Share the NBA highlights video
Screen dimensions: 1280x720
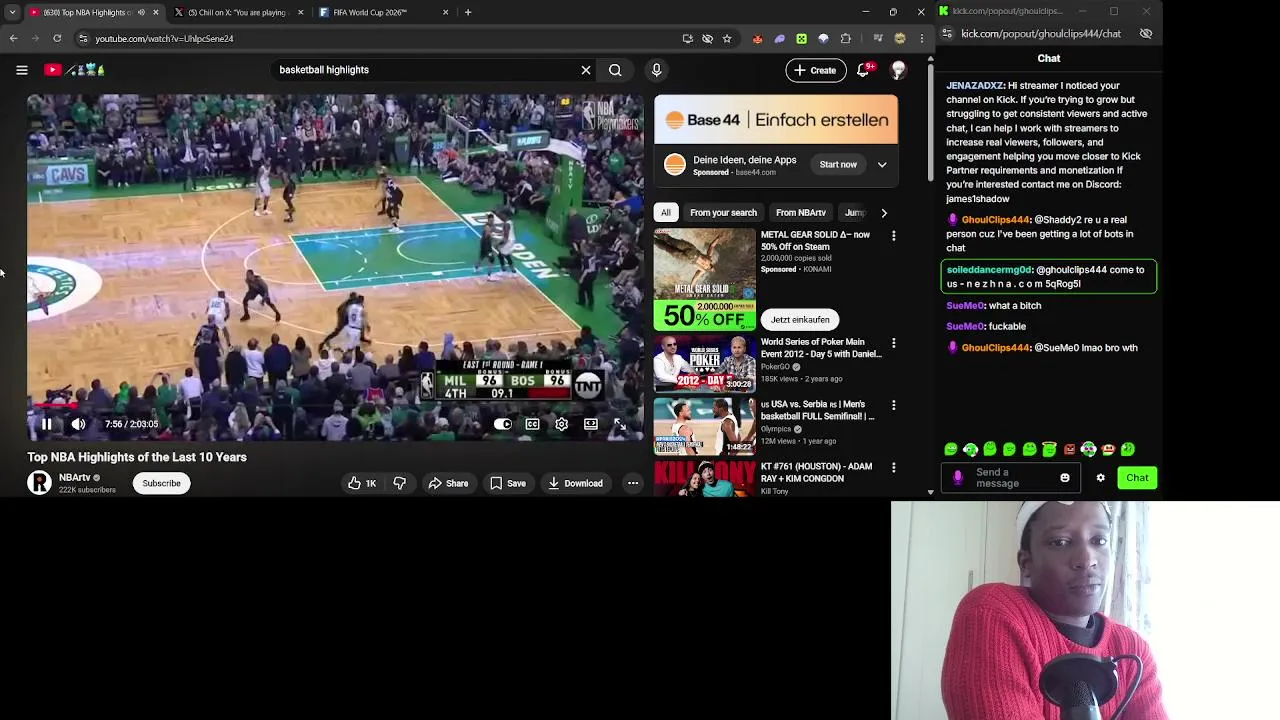click(448, 484)
